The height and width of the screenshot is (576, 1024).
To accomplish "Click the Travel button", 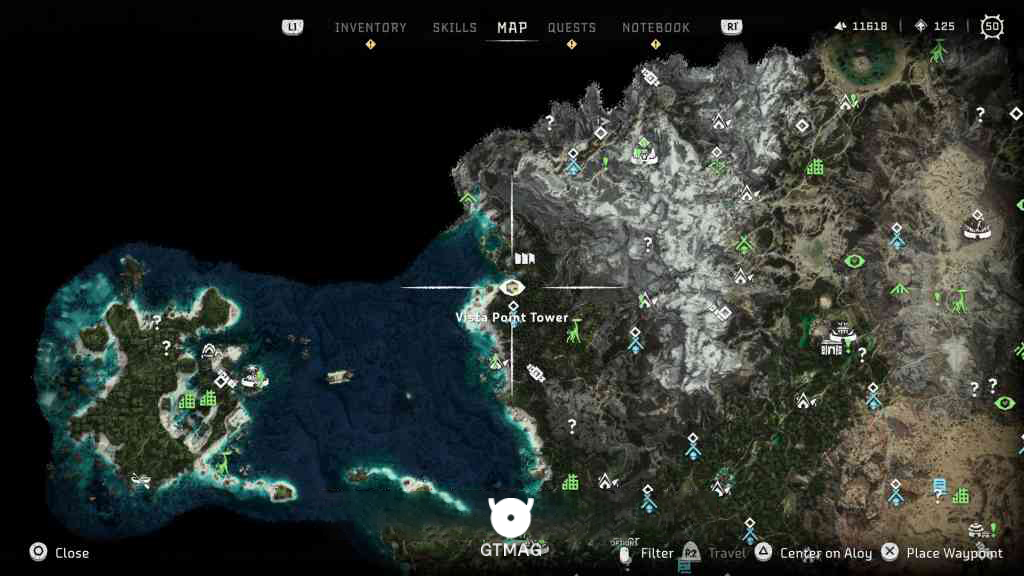I will (x=726, y=553).
